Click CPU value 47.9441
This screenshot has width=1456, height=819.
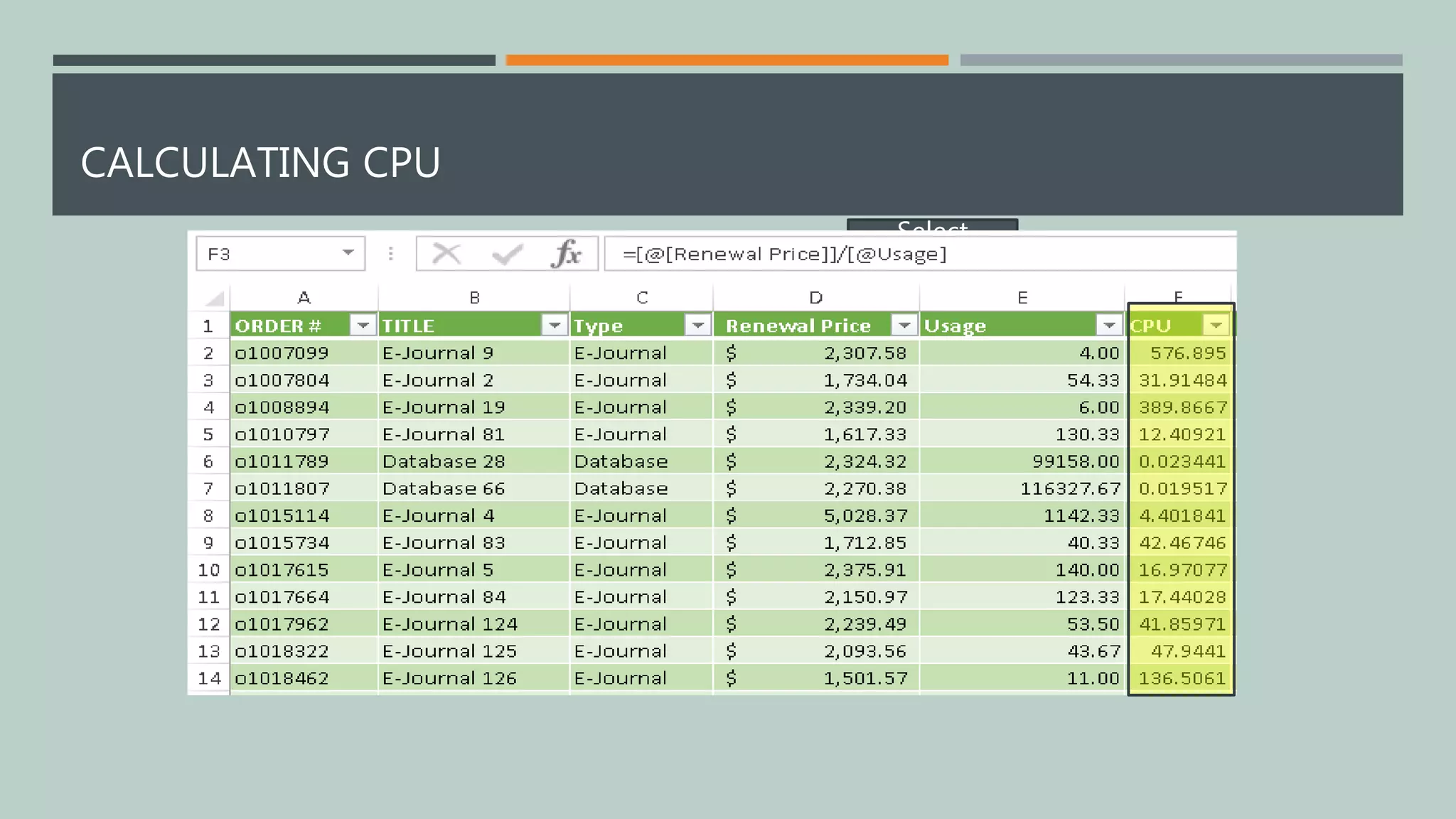[x=1181, y=651]
